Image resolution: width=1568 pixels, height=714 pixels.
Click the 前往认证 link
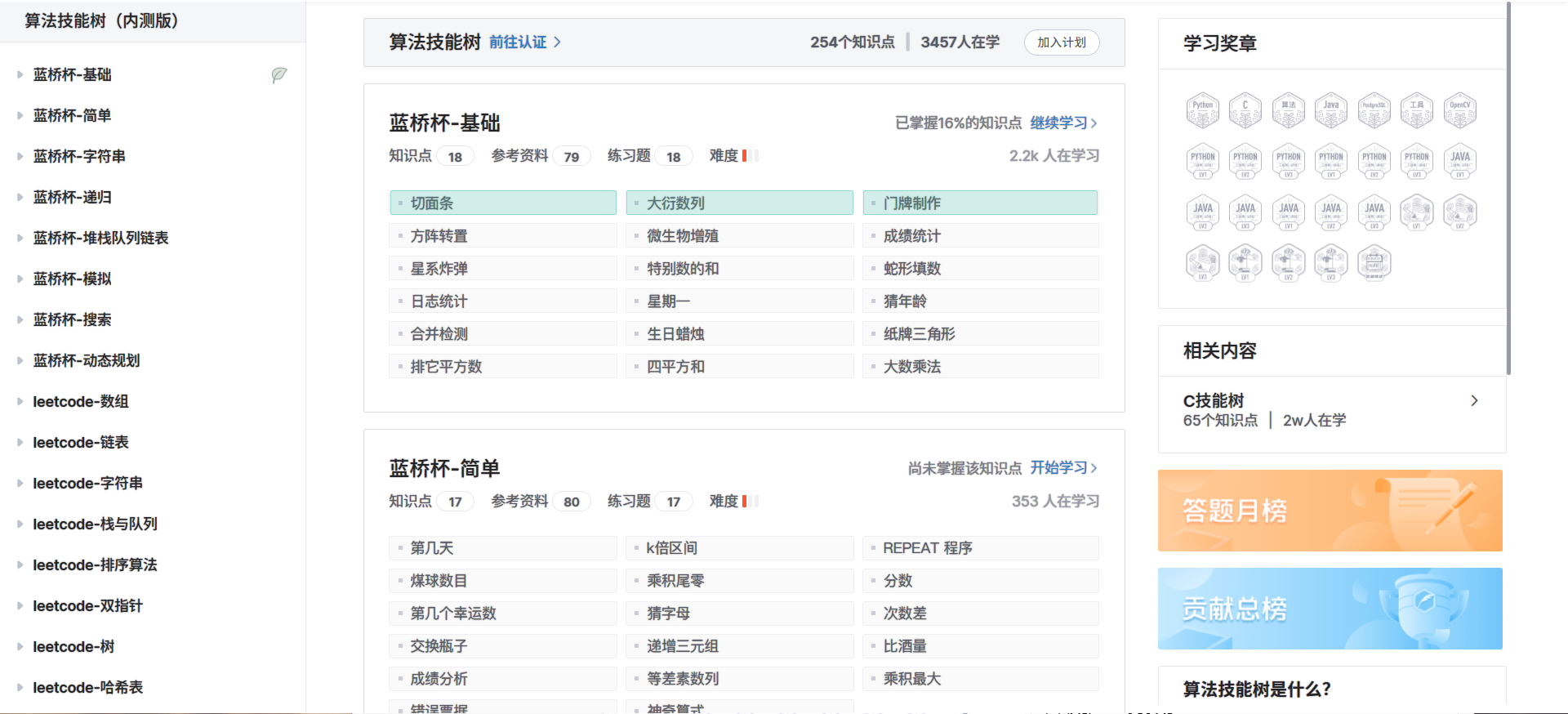tap(518, 42)
